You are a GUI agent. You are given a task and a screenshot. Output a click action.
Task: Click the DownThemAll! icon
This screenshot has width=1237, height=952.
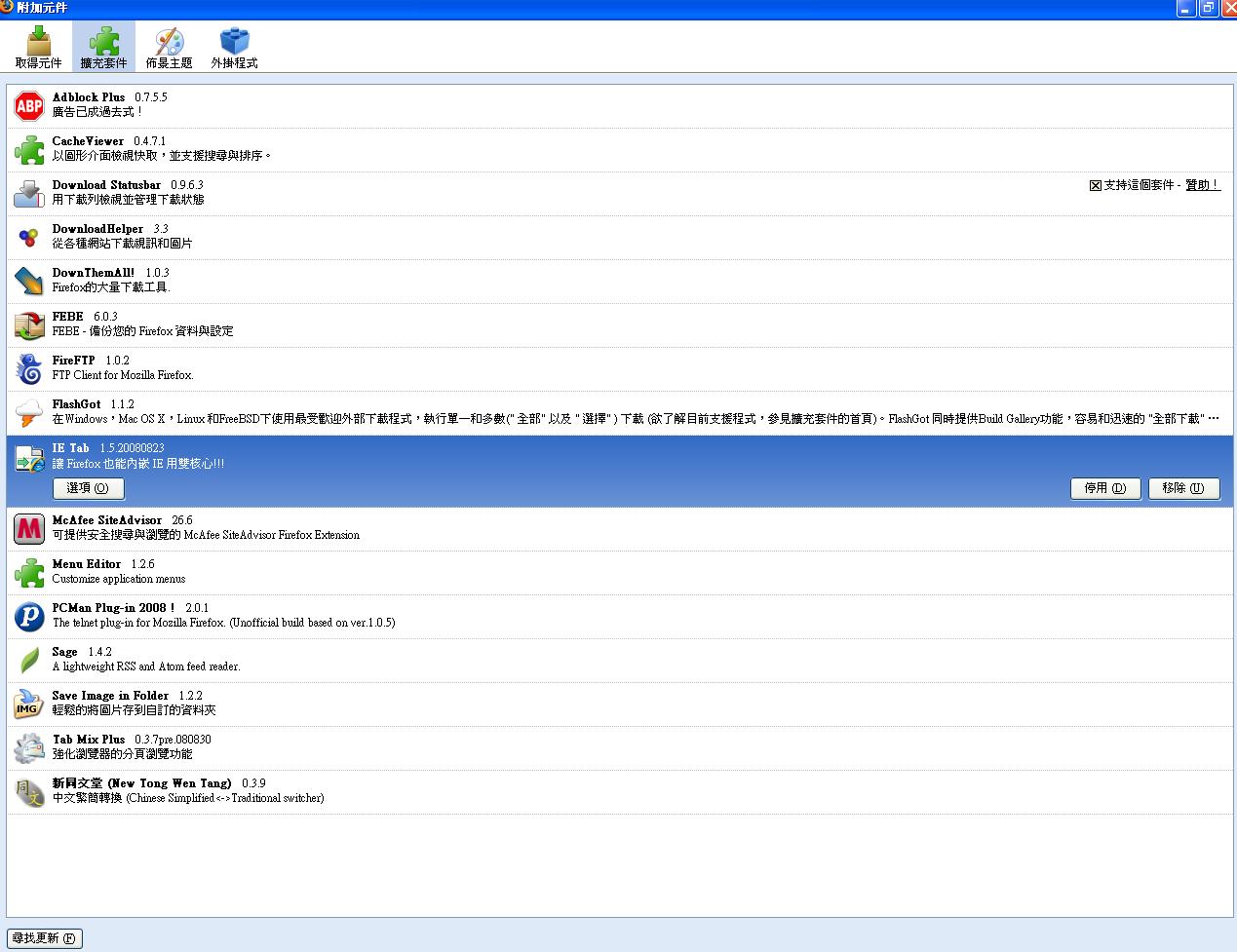(29, 282)
